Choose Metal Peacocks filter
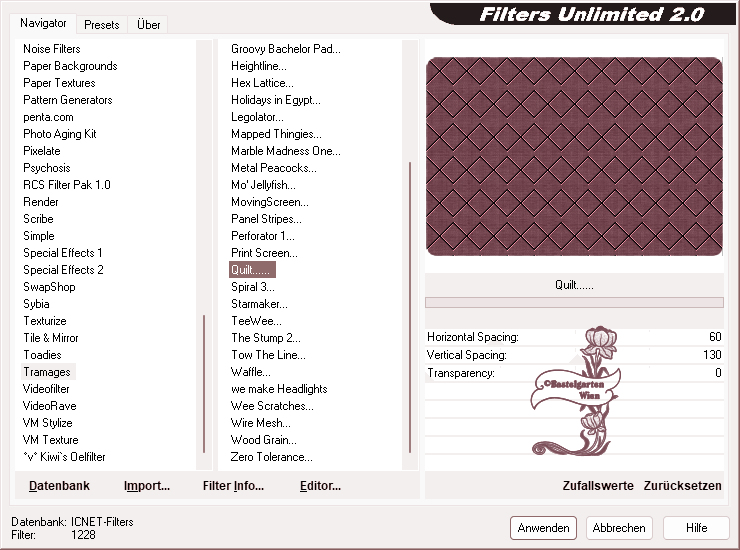 coord(274,168)
